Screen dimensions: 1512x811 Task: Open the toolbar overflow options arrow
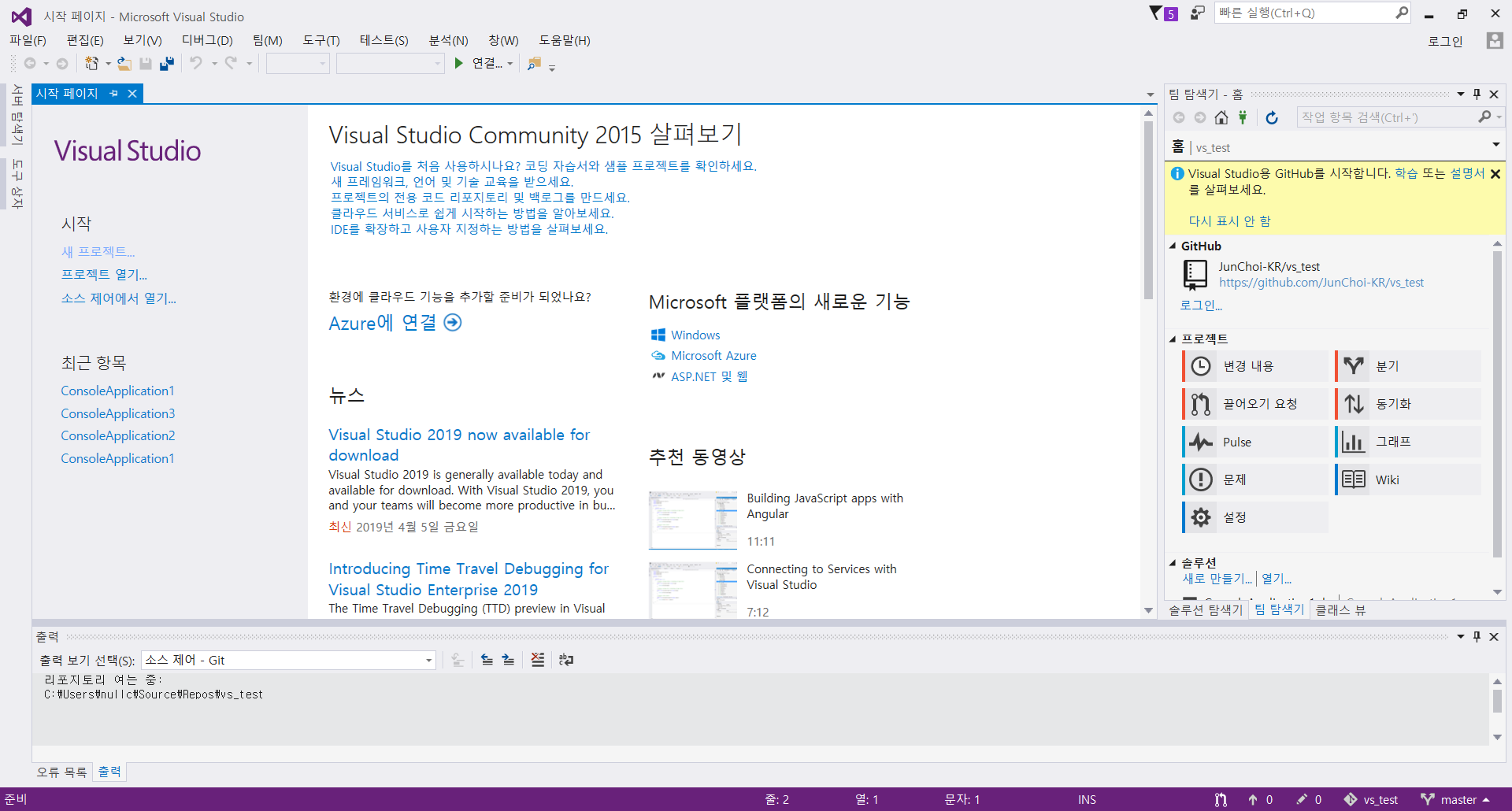[552, 68]
